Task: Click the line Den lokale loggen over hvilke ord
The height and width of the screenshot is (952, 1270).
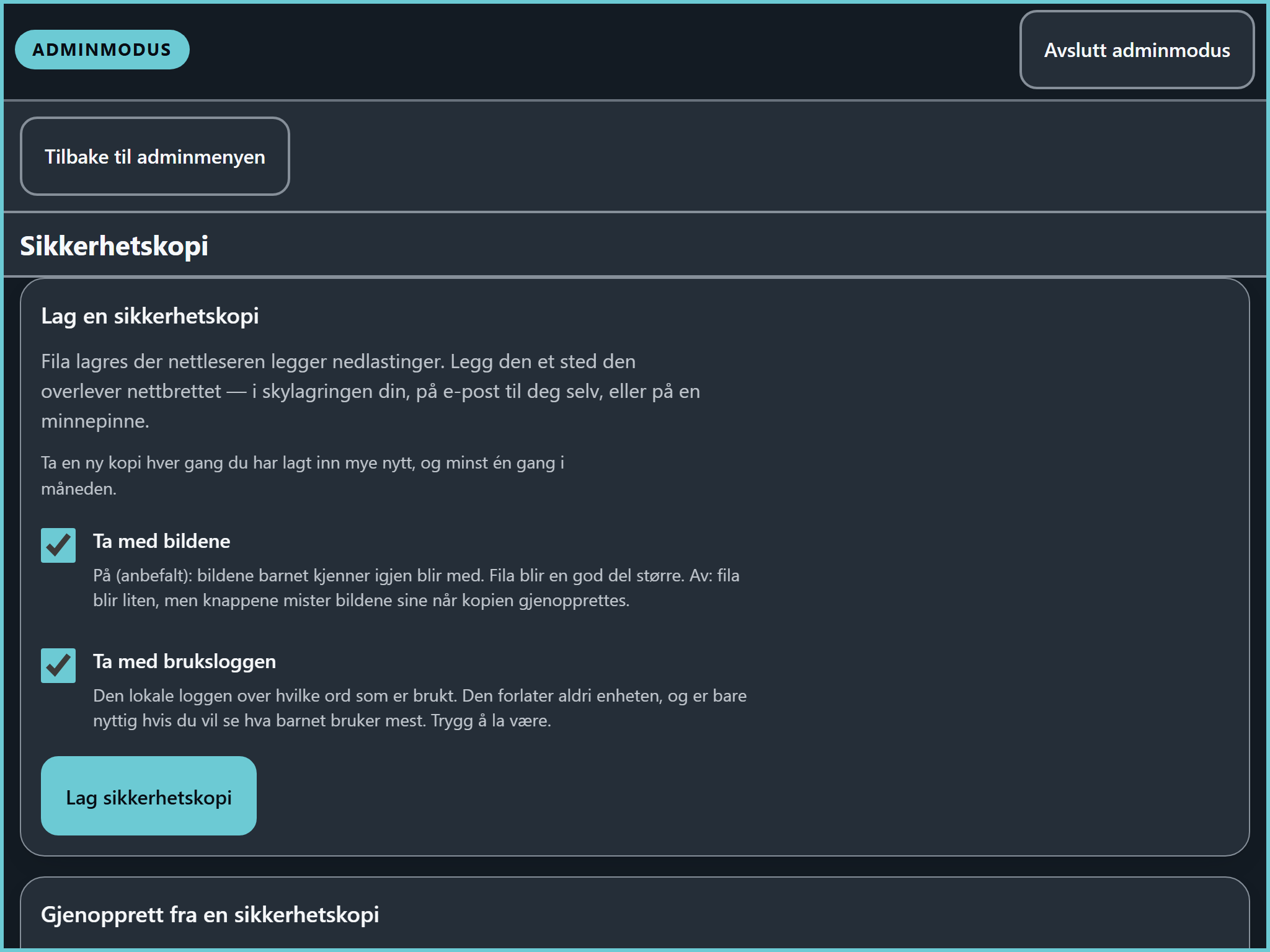Action: tap(420, 696)
